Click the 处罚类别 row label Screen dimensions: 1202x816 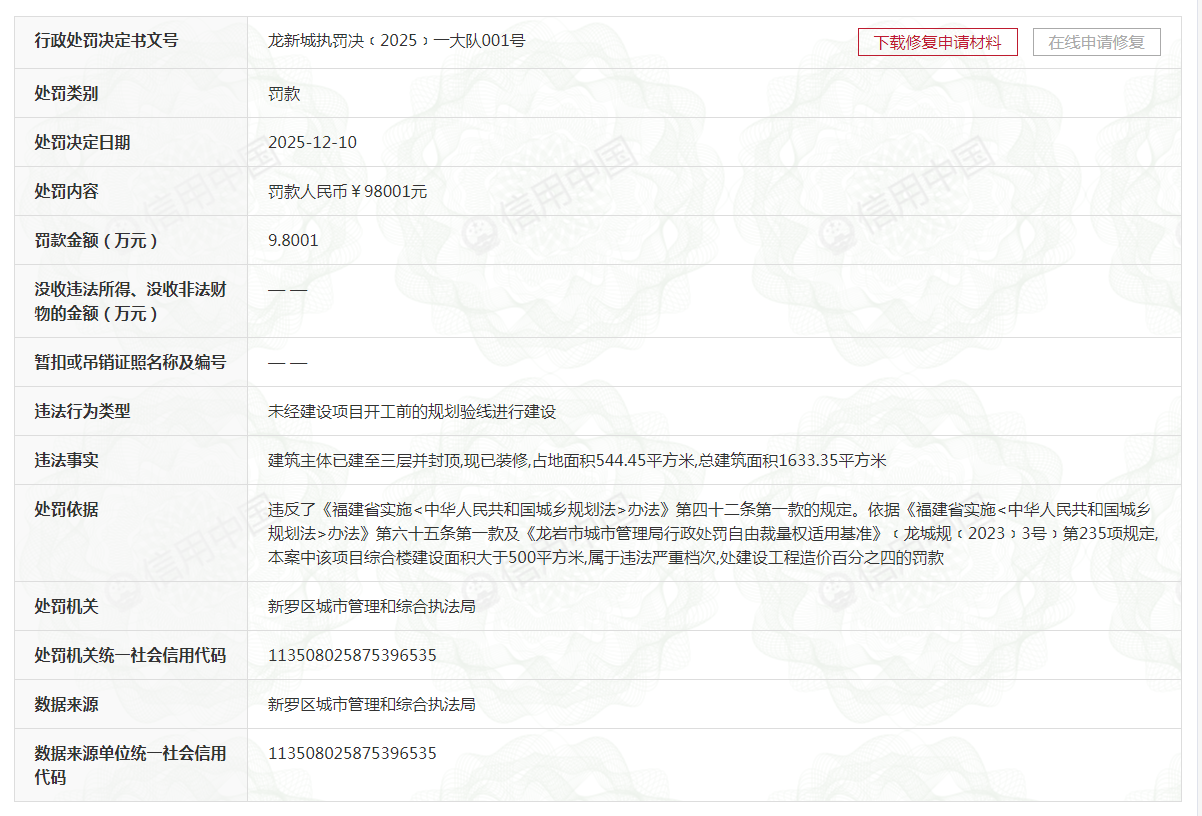click(66, 93)
